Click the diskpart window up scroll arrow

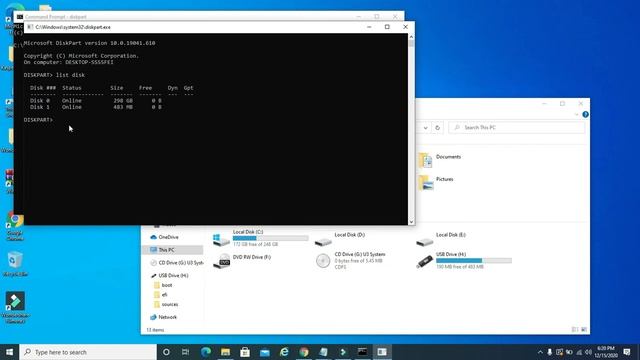click(x=411, y=37)
